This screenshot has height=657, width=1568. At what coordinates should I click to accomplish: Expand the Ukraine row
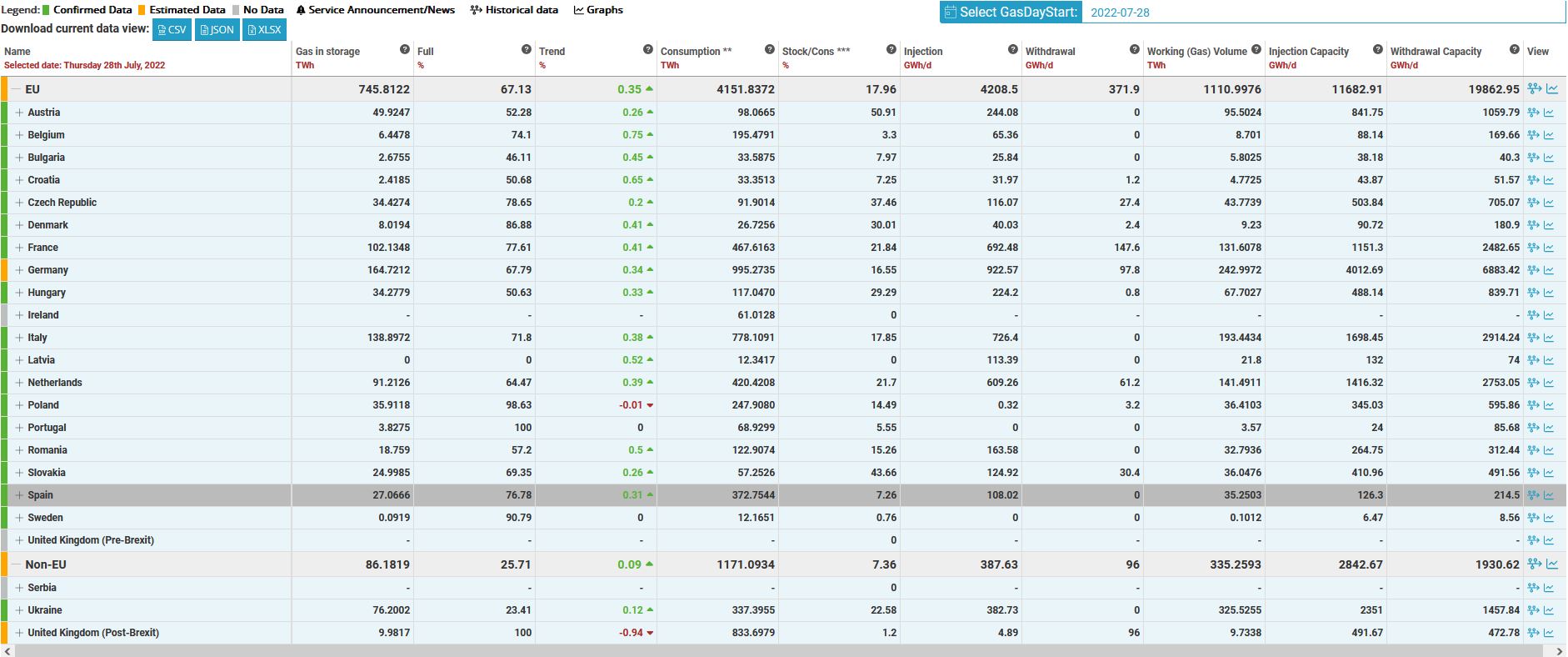pos(19,610)
